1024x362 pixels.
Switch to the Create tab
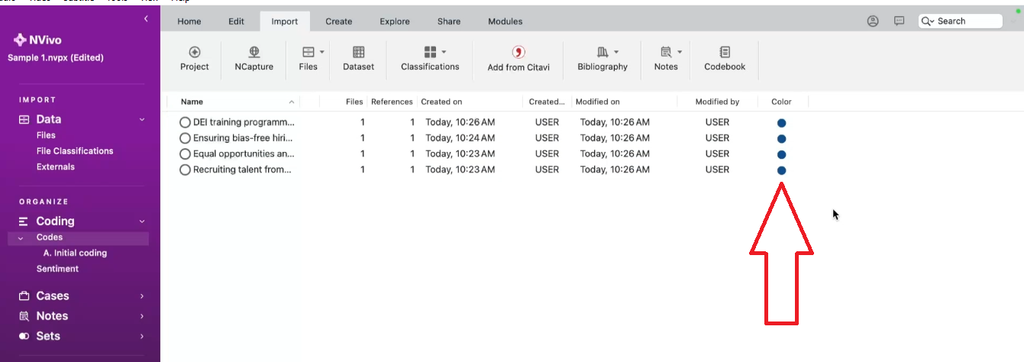(339, 22)
